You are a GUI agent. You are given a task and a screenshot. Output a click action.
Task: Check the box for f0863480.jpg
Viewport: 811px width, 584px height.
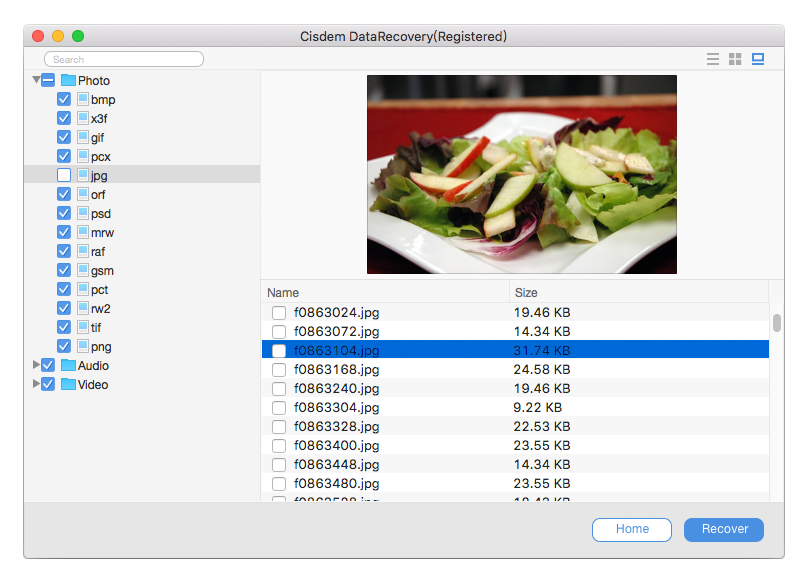tap(279, 484)
